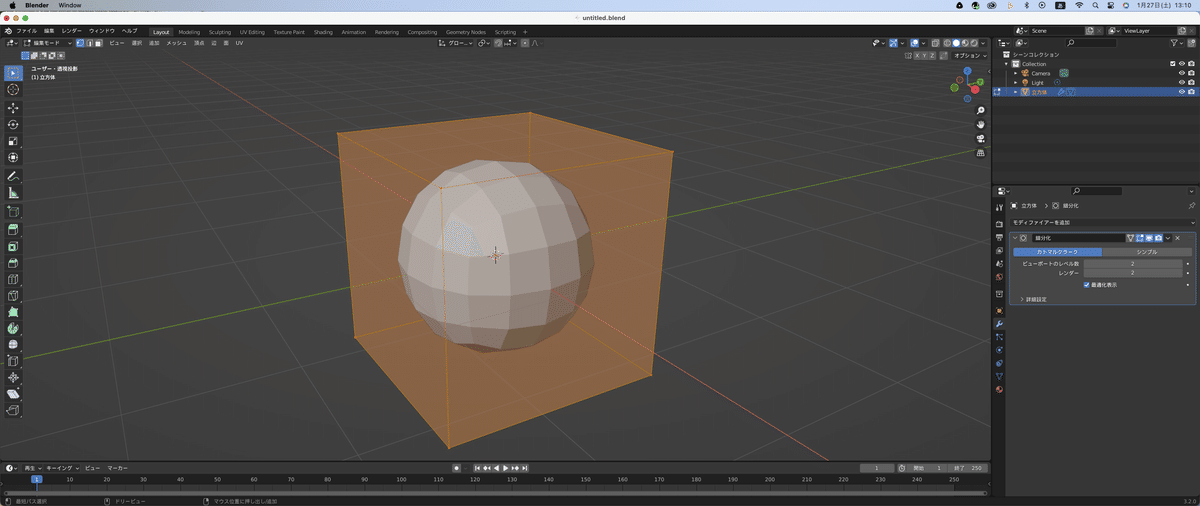Collapse the 細分化 modifier panel
Screen dimensions: 1200x506
click(1015, 238)
